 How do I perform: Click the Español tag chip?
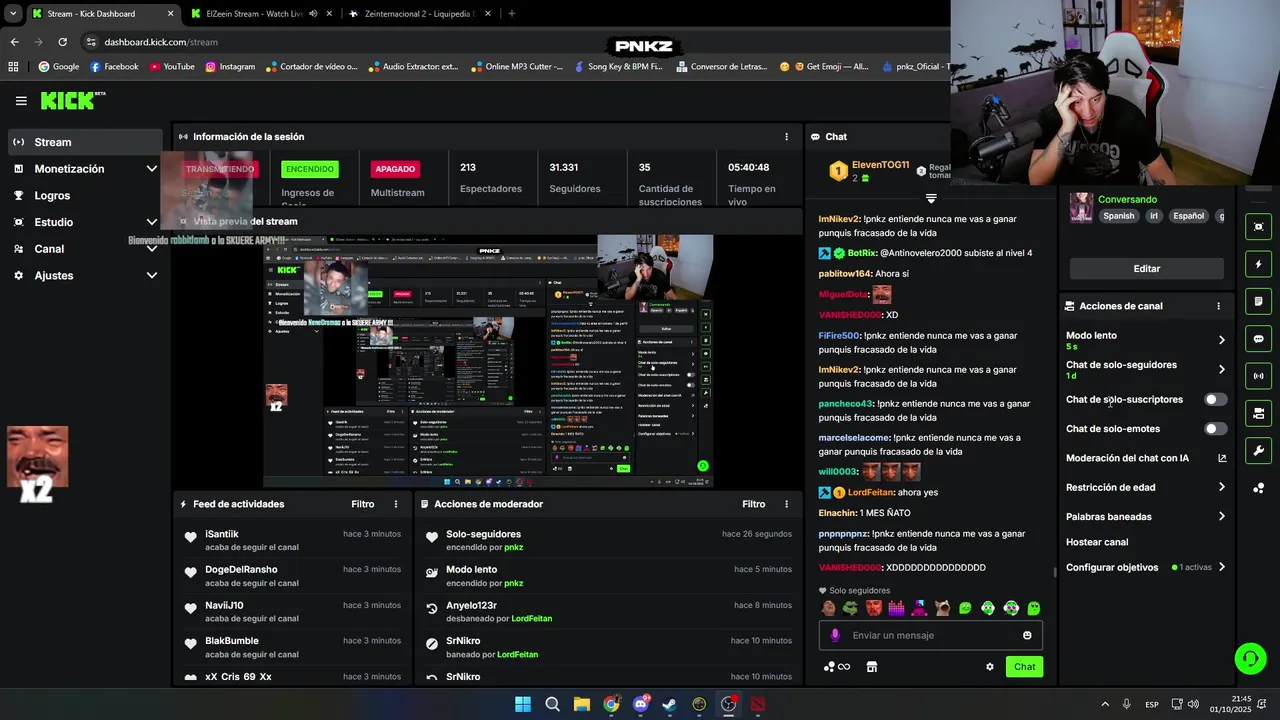(x=1189, y=216)
